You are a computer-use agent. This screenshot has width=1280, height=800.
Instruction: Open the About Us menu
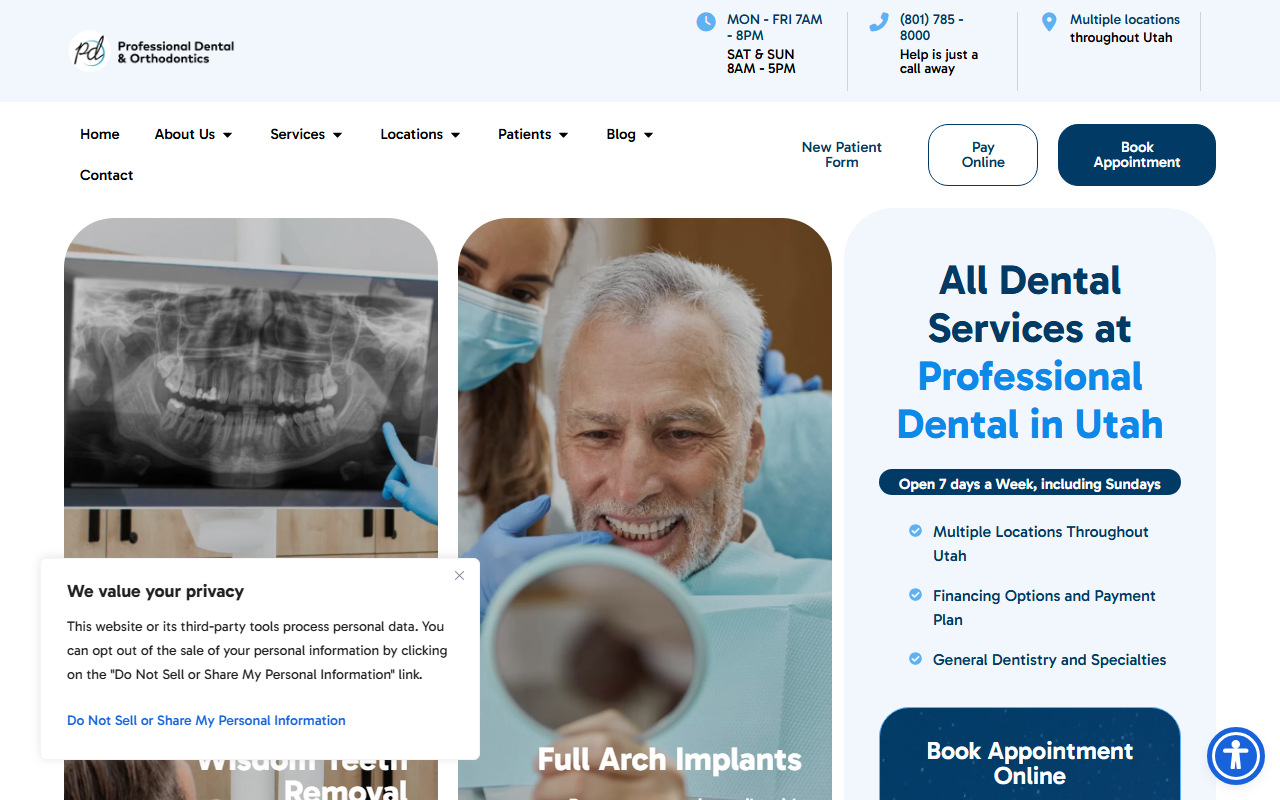[185, 134]
